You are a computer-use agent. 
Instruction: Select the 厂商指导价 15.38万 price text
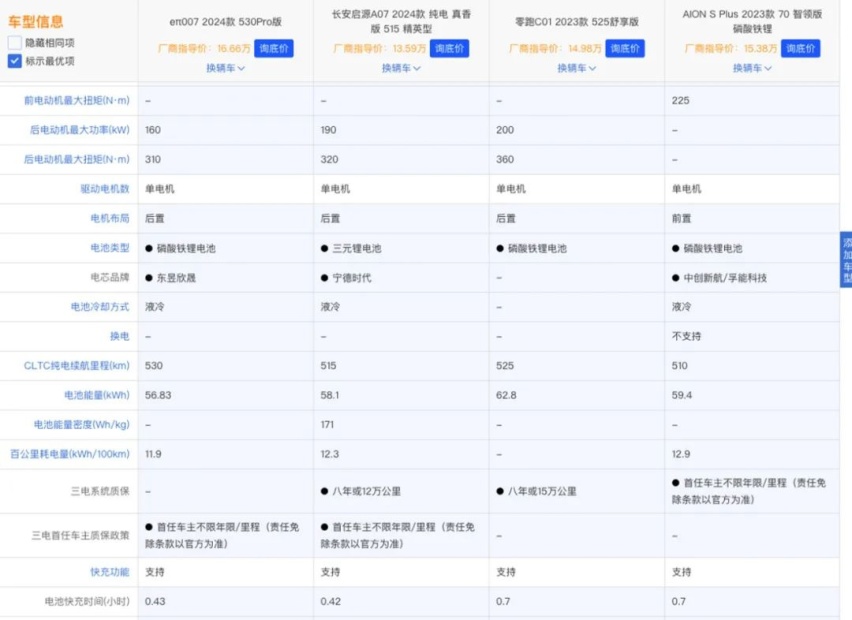(x=731, y=48)
